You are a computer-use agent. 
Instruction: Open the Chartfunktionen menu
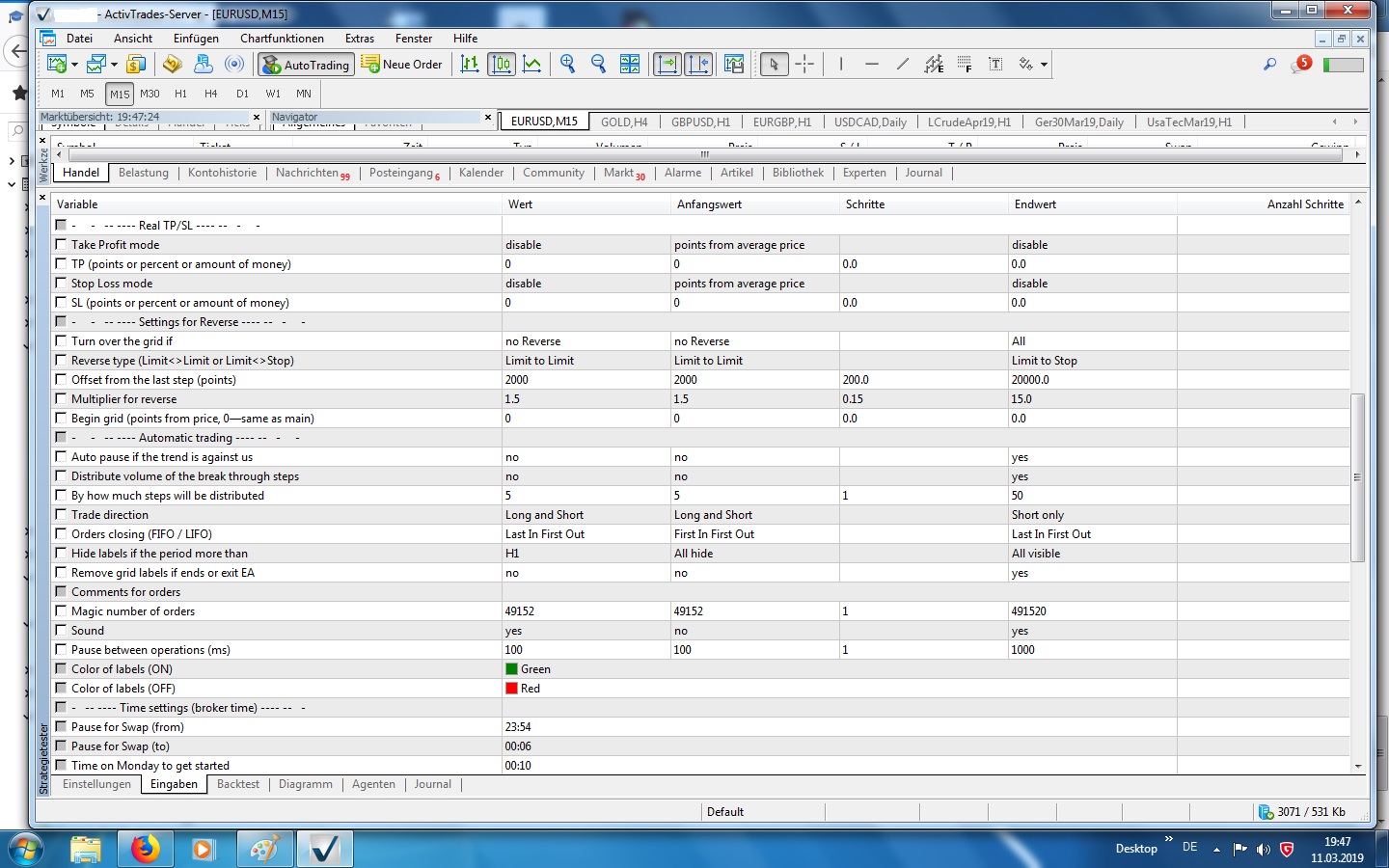[282, 39]
